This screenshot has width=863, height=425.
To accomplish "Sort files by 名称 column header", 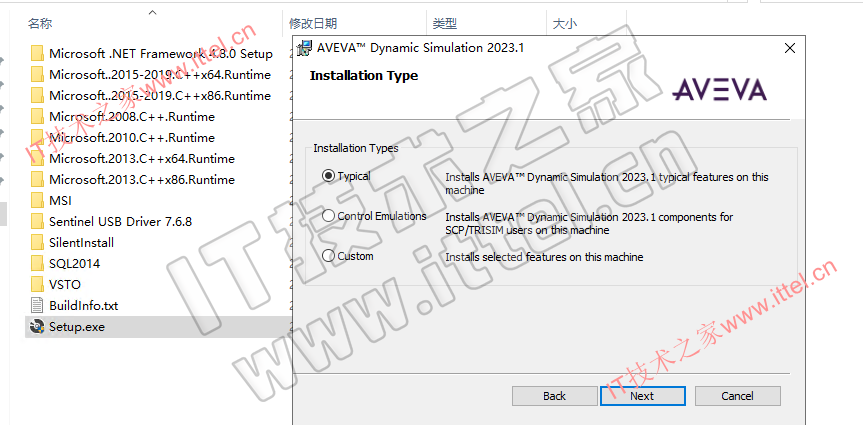I will 40,24.
